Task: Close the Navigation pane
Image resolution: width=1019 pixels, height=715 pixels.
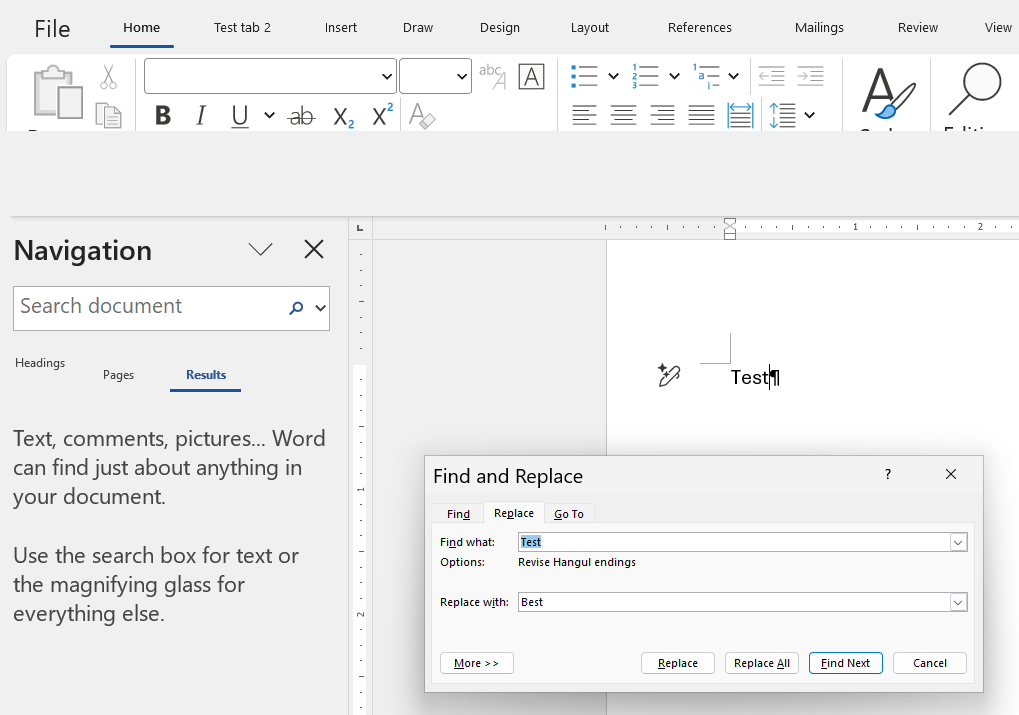Action: (x=314, y=250)
